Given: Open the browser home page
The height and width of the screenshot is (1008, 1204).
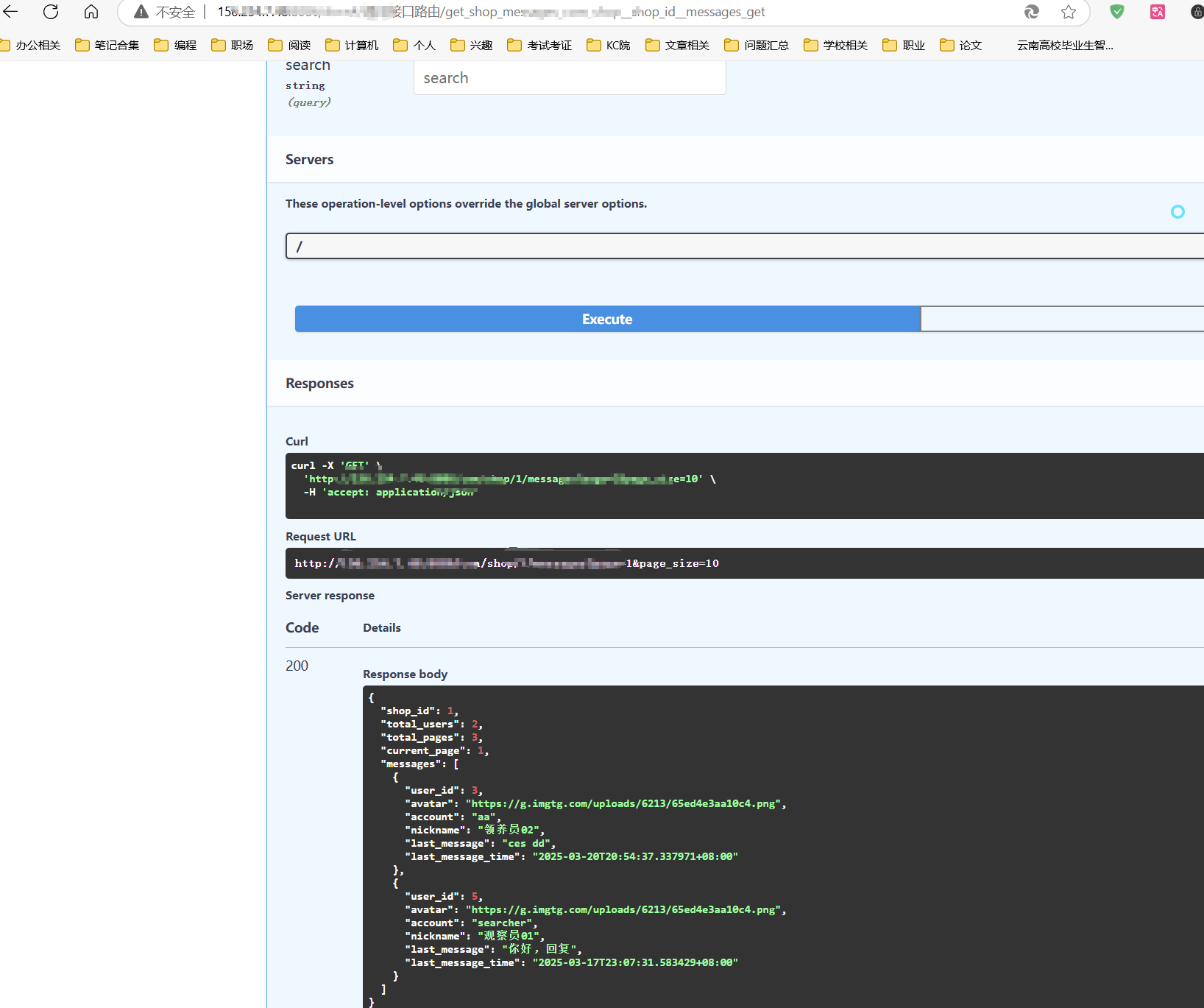Looking at the screenshot, I should click(90, 12).
